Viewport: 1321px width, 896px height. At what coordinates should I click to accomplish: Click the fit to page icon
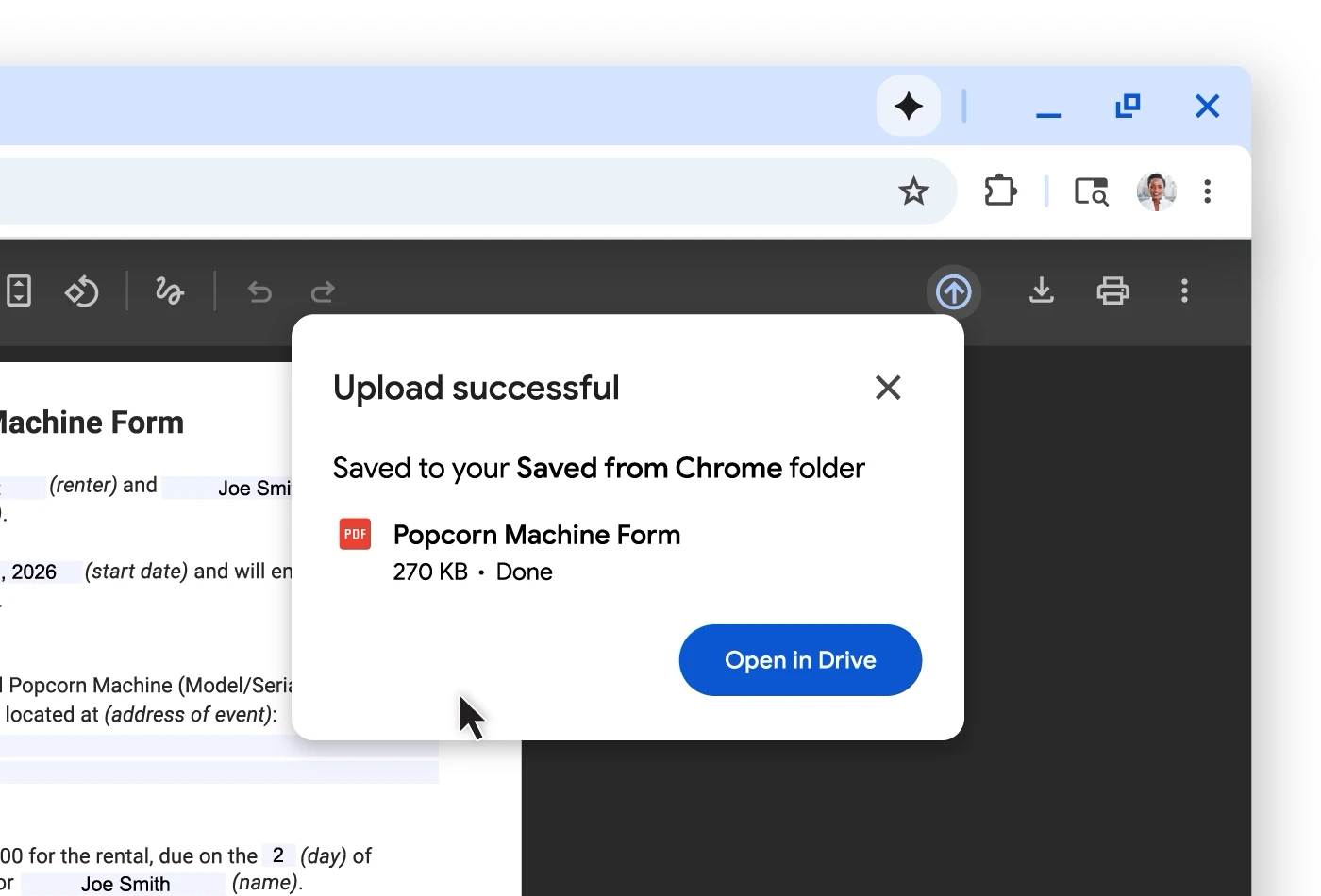point(19,290)
